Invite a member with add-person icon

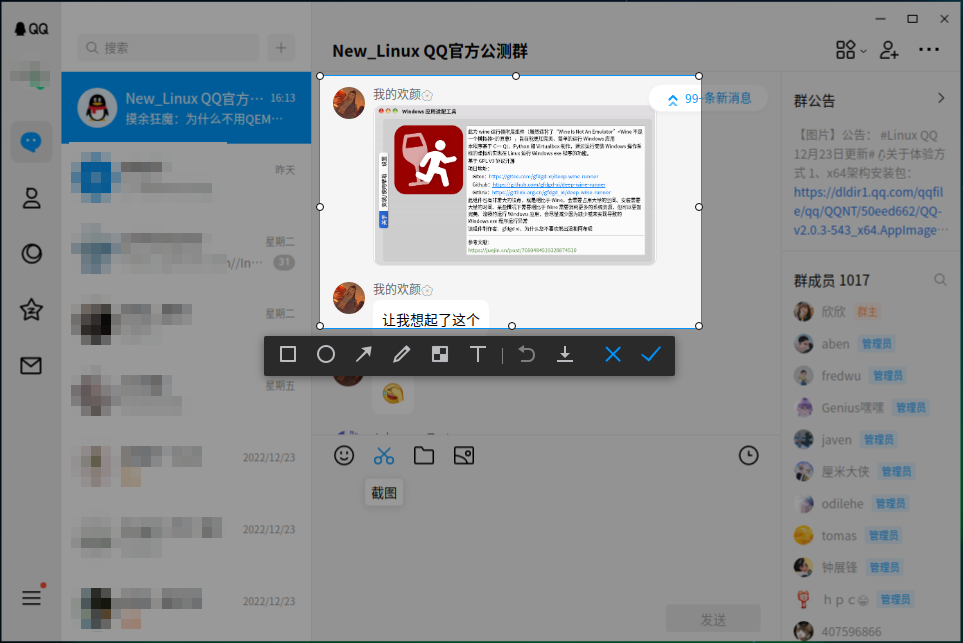889,50
